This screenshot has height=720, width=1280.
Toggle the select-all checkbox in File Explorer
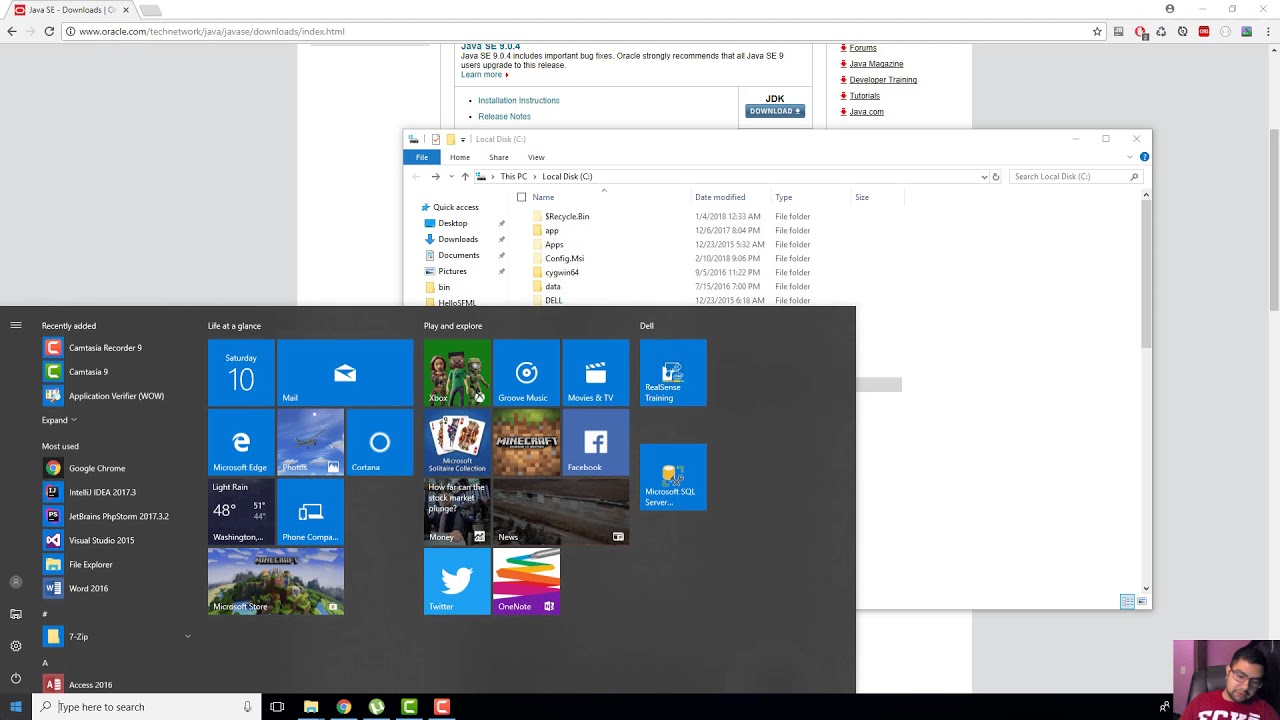pyautogui.click(x=521, y=197)
